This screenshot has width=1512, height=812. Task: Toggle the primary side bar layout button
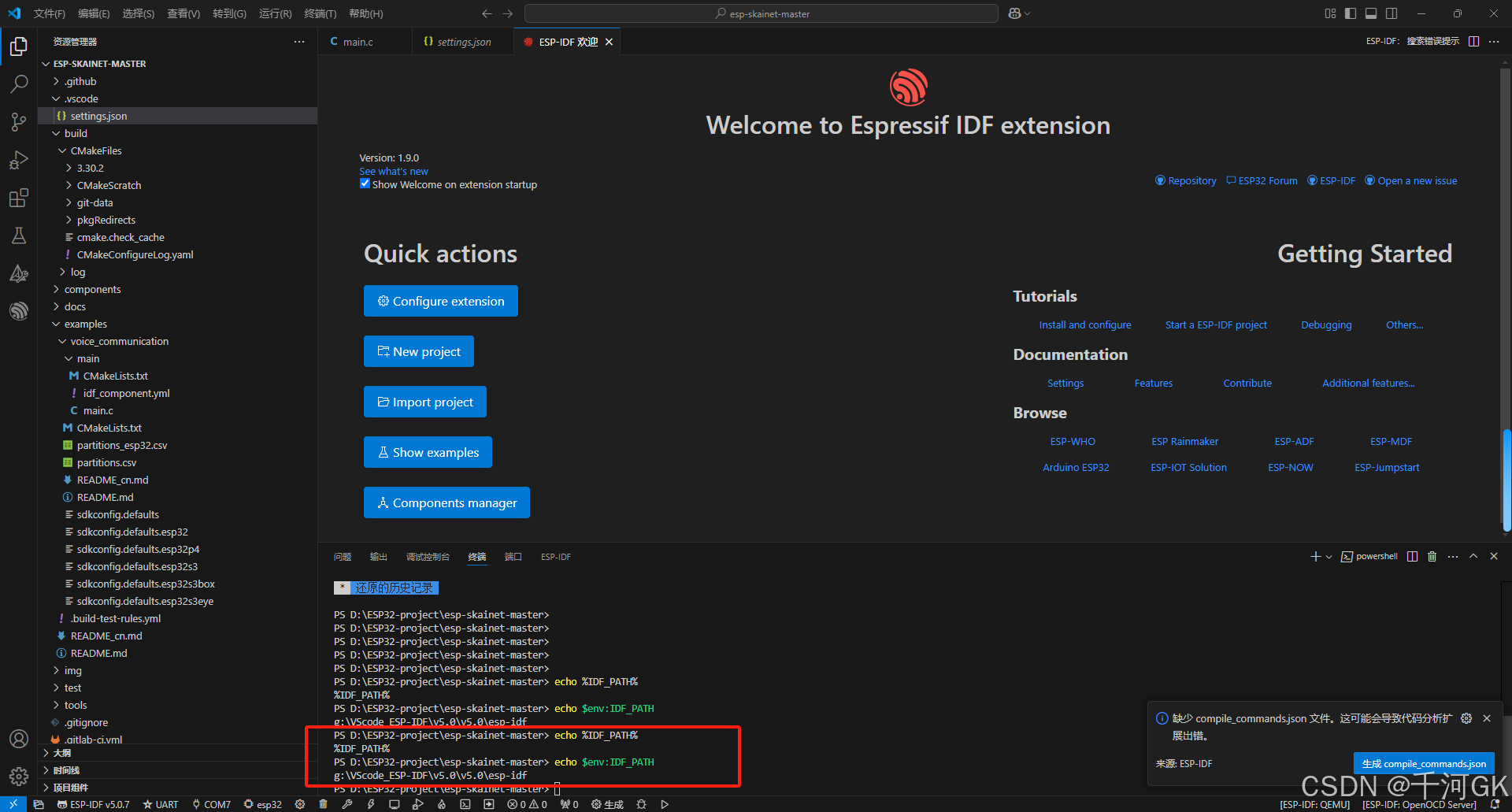click(x=1351, y=13)
